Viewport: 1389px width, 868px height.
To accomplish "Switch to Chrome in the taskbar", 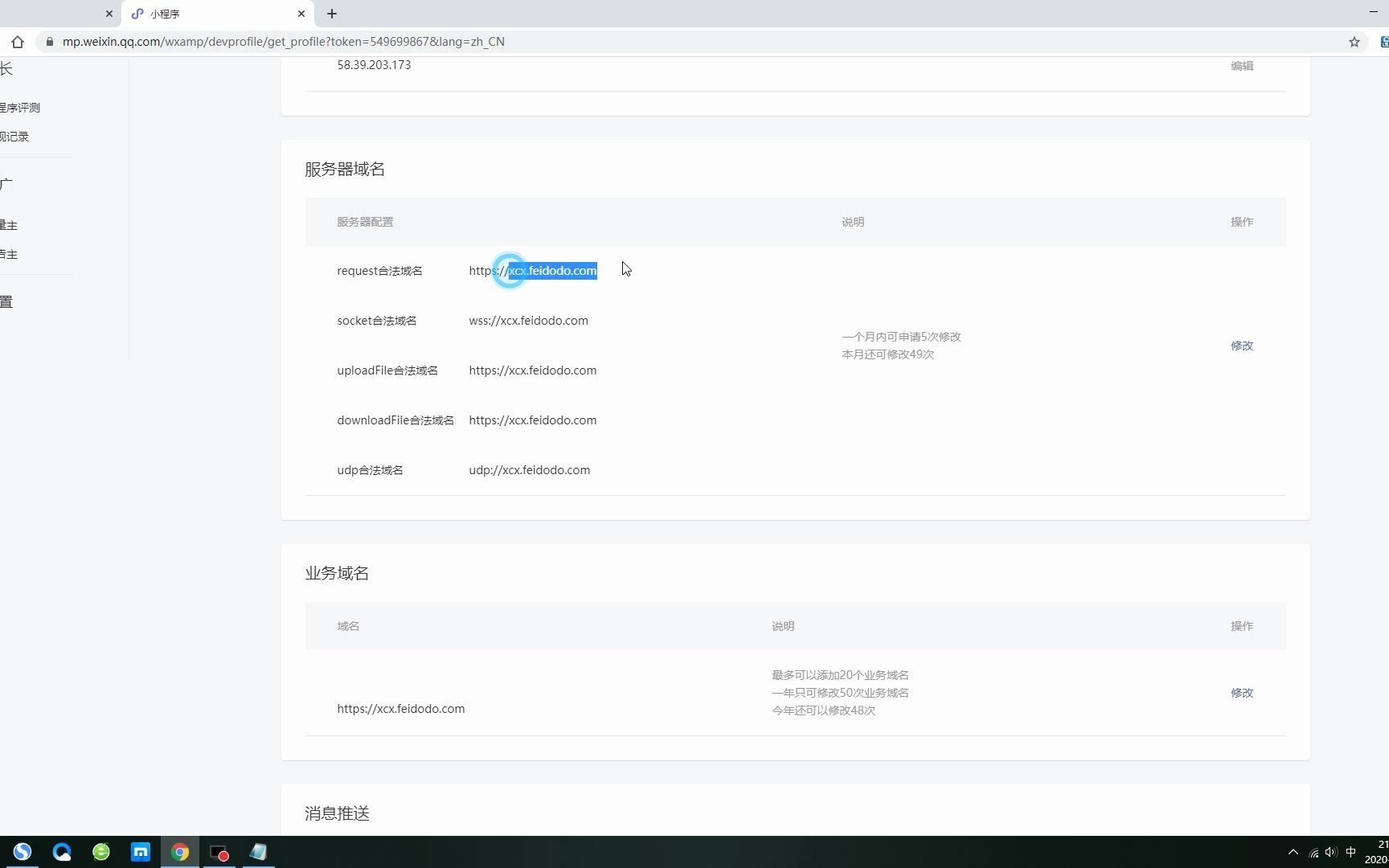I will 180,852.
